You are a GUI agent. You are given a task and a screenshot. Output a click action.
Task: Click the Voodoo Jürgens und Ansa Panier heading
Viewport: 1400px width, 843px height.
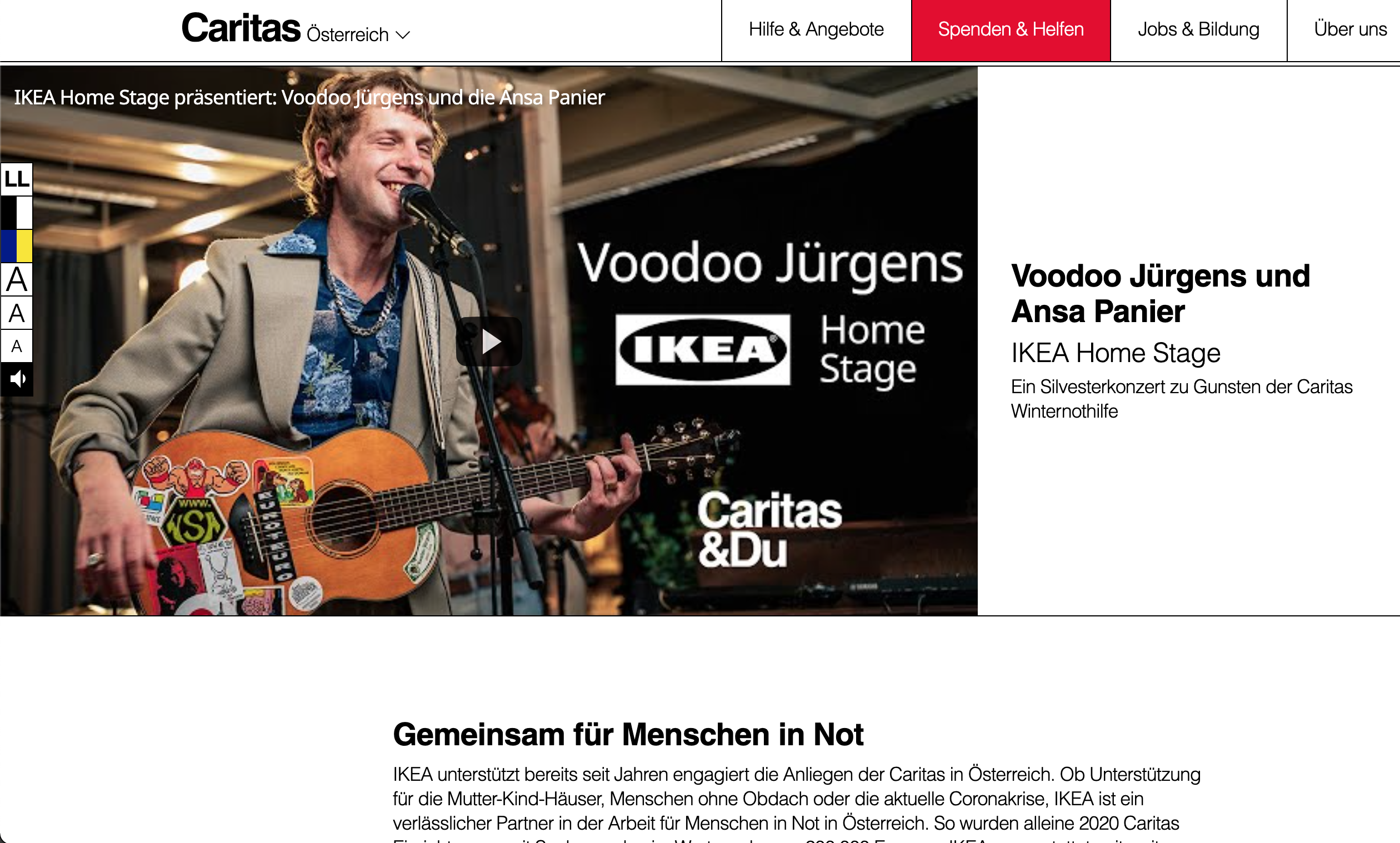coord(1160,293)
